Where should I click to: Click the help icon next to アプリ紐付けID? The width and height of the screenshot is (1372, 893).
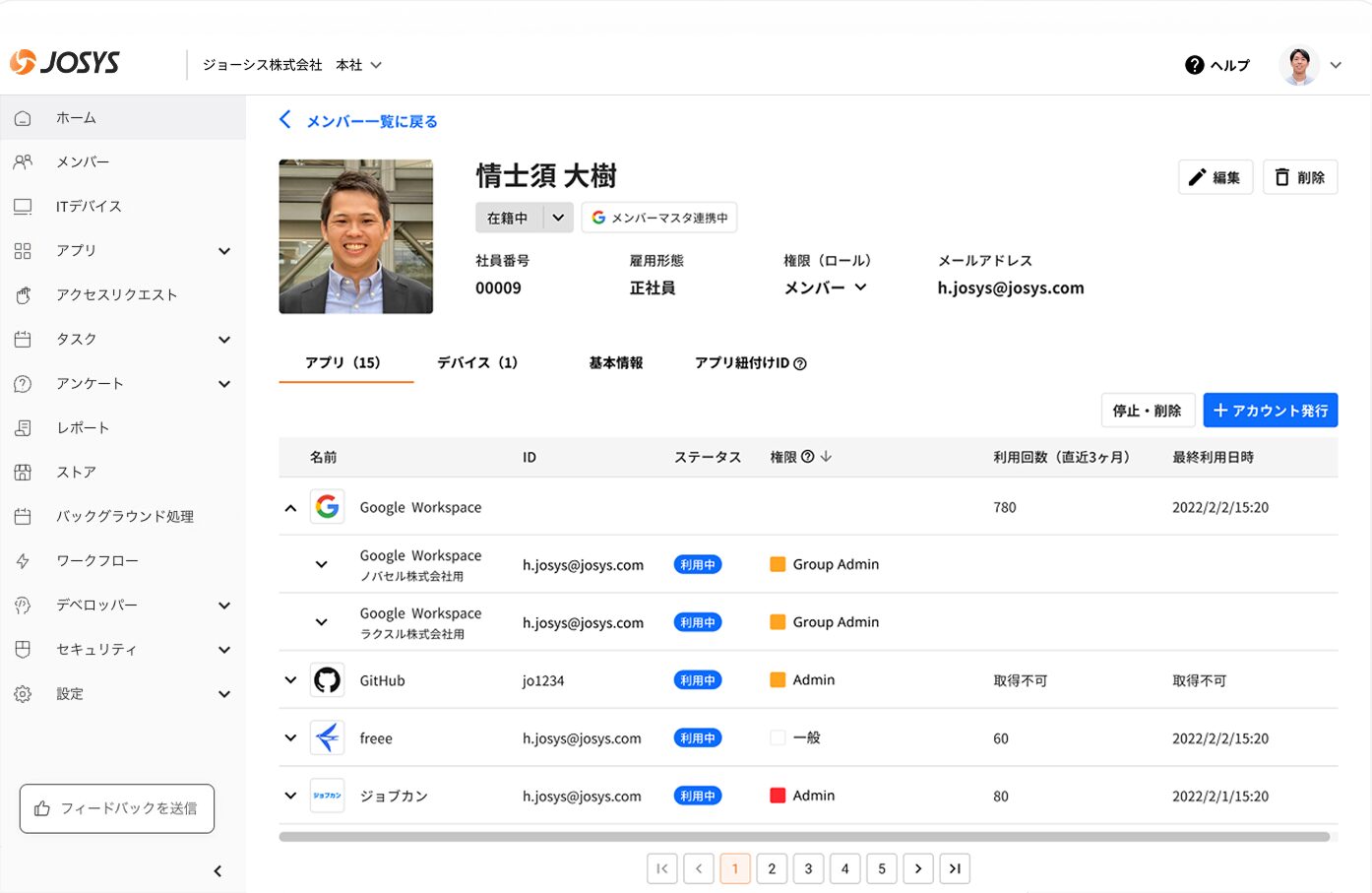tap(800, 363)
